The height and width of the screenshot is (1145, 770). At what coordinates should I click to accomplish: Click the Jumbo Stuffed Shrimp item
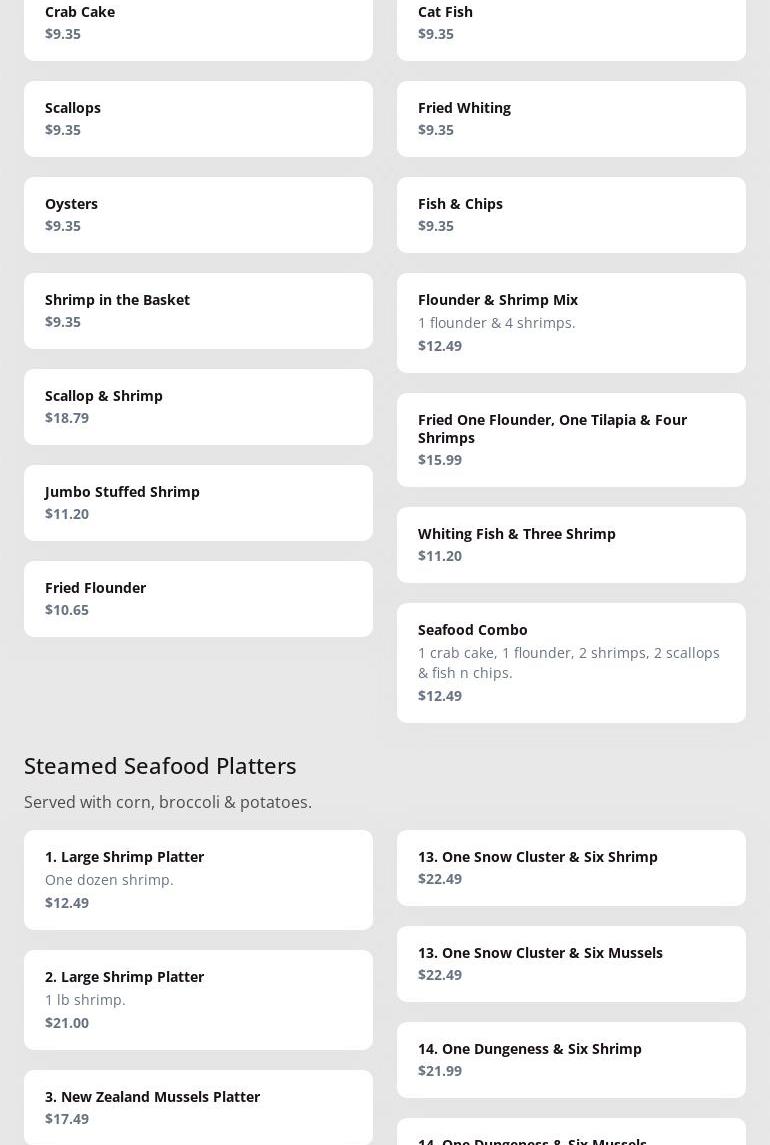click(x=198, y=503)
